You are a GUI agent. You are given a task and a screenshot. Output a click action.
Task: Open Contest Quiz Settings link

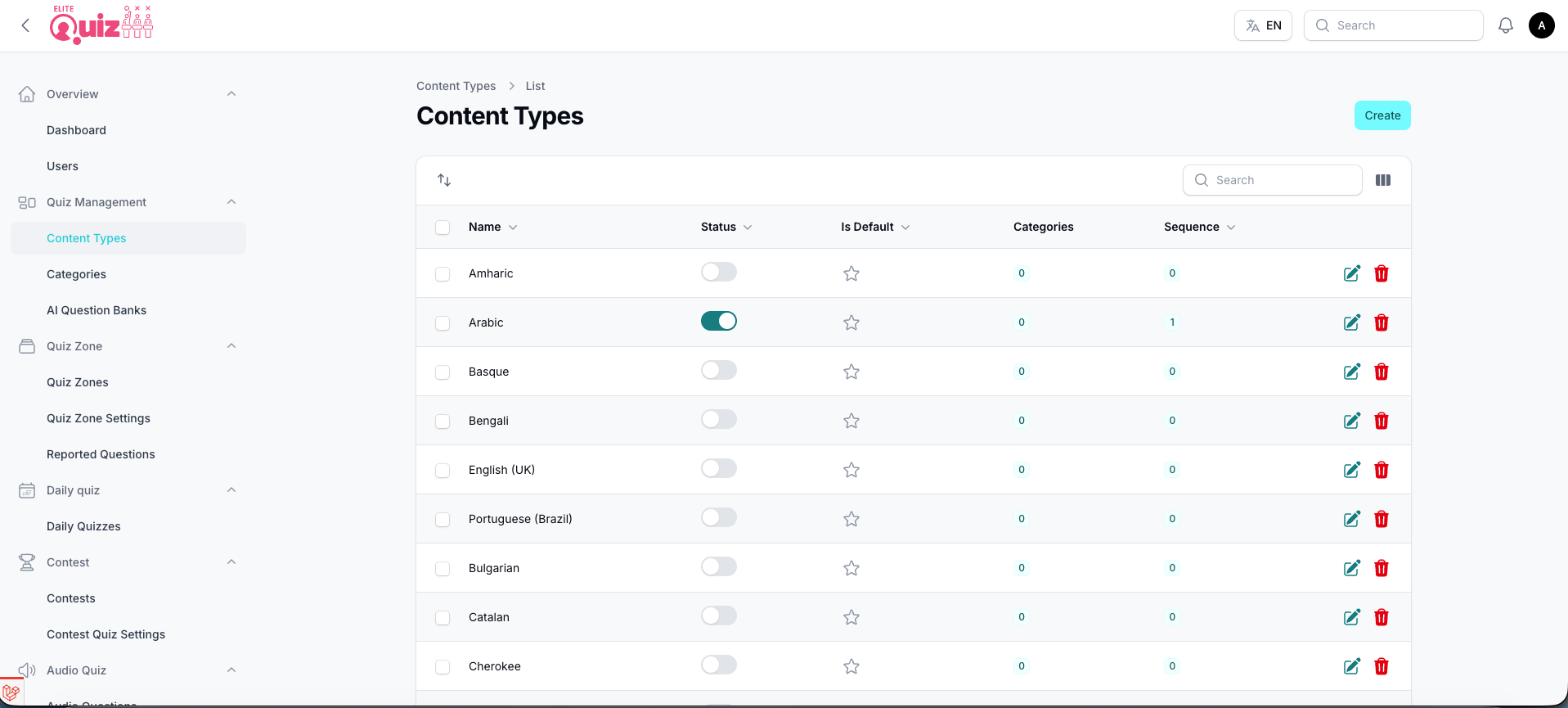(106, 634)
